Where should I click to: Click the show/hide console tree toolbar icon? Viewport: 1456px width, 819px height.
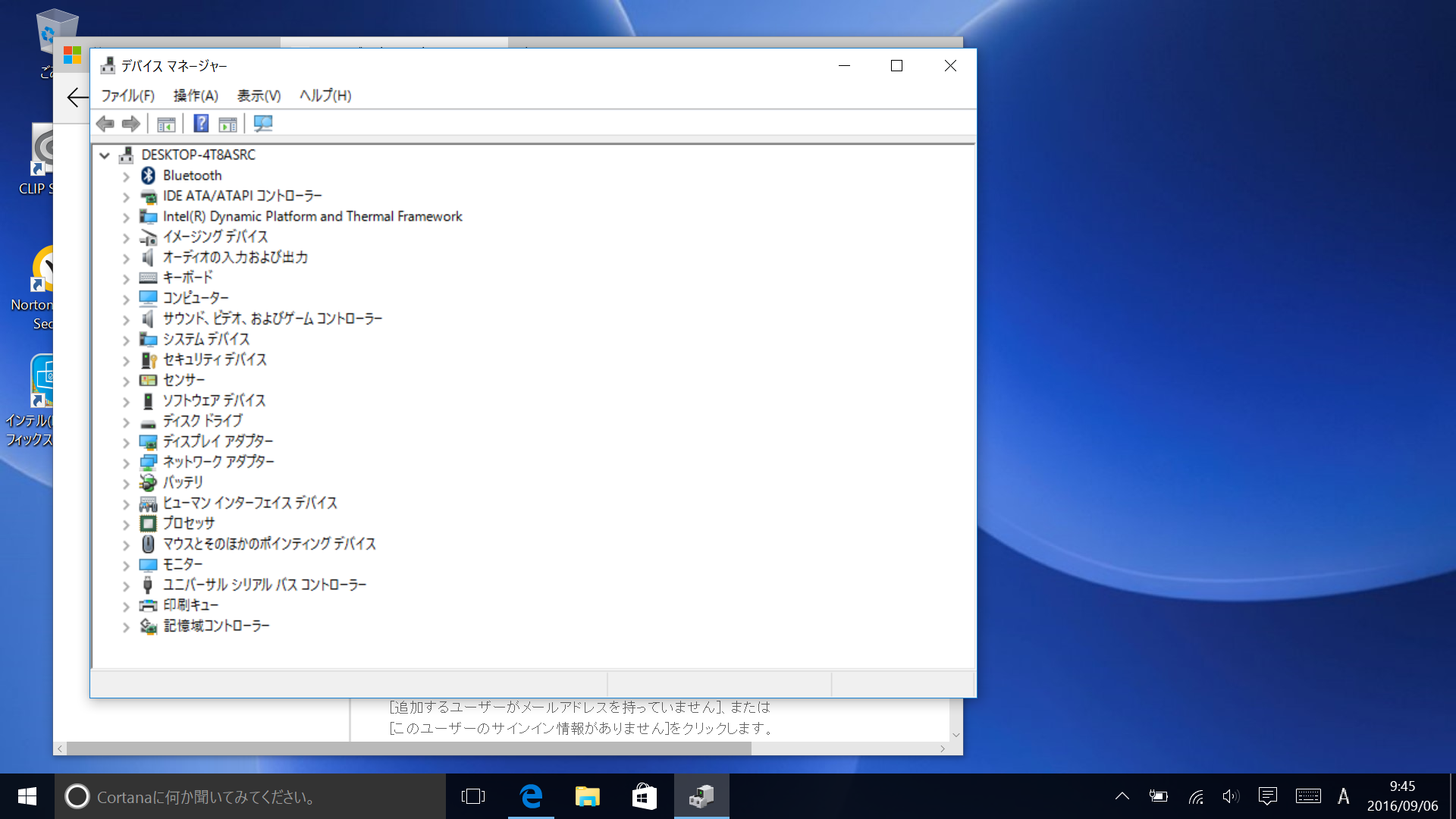click(x=166, y=124)
